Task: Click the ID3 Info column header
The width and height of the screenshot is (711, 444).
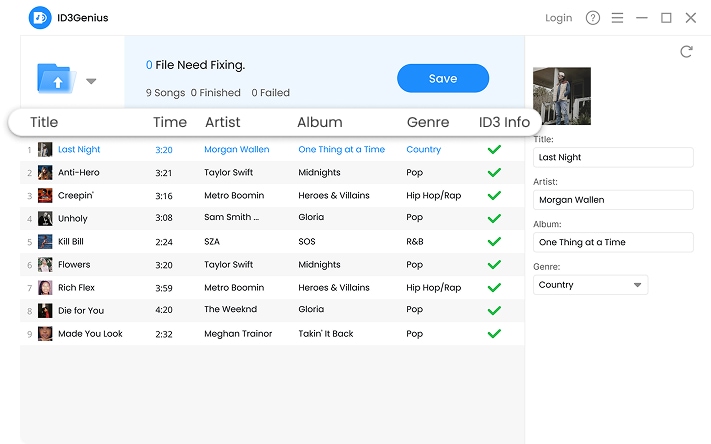Action: pyautogui.click(x=504, y=122)
